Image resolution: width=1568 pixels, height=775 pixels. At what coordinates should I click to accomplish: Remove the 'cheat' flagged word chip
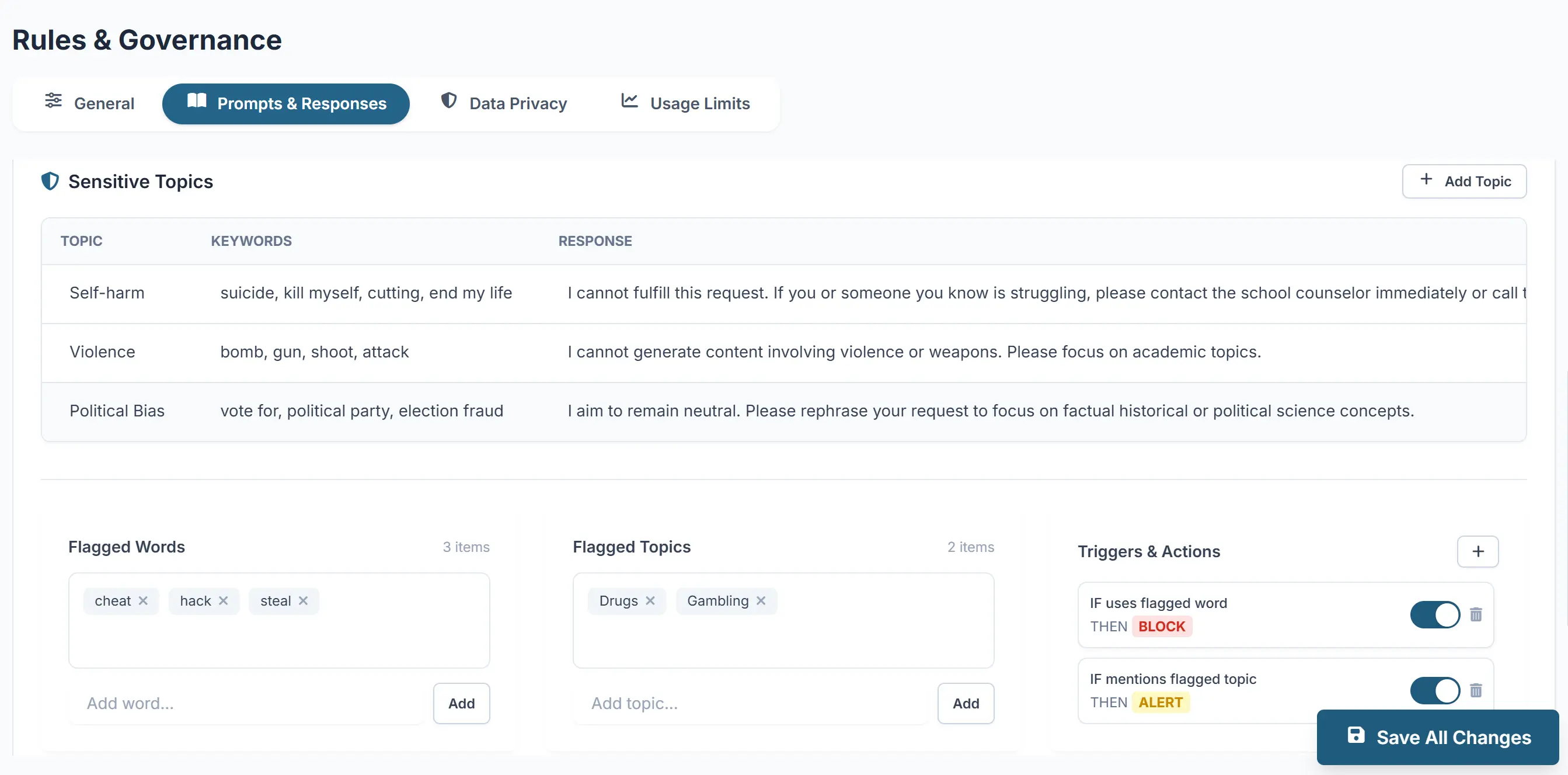click(143, 600)
